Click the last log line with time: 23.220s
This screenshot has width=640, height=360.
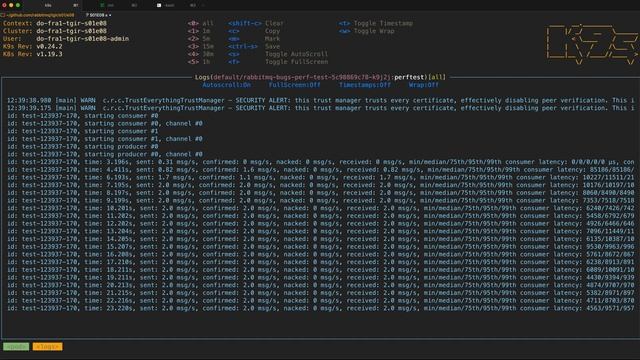pos(321,308)
